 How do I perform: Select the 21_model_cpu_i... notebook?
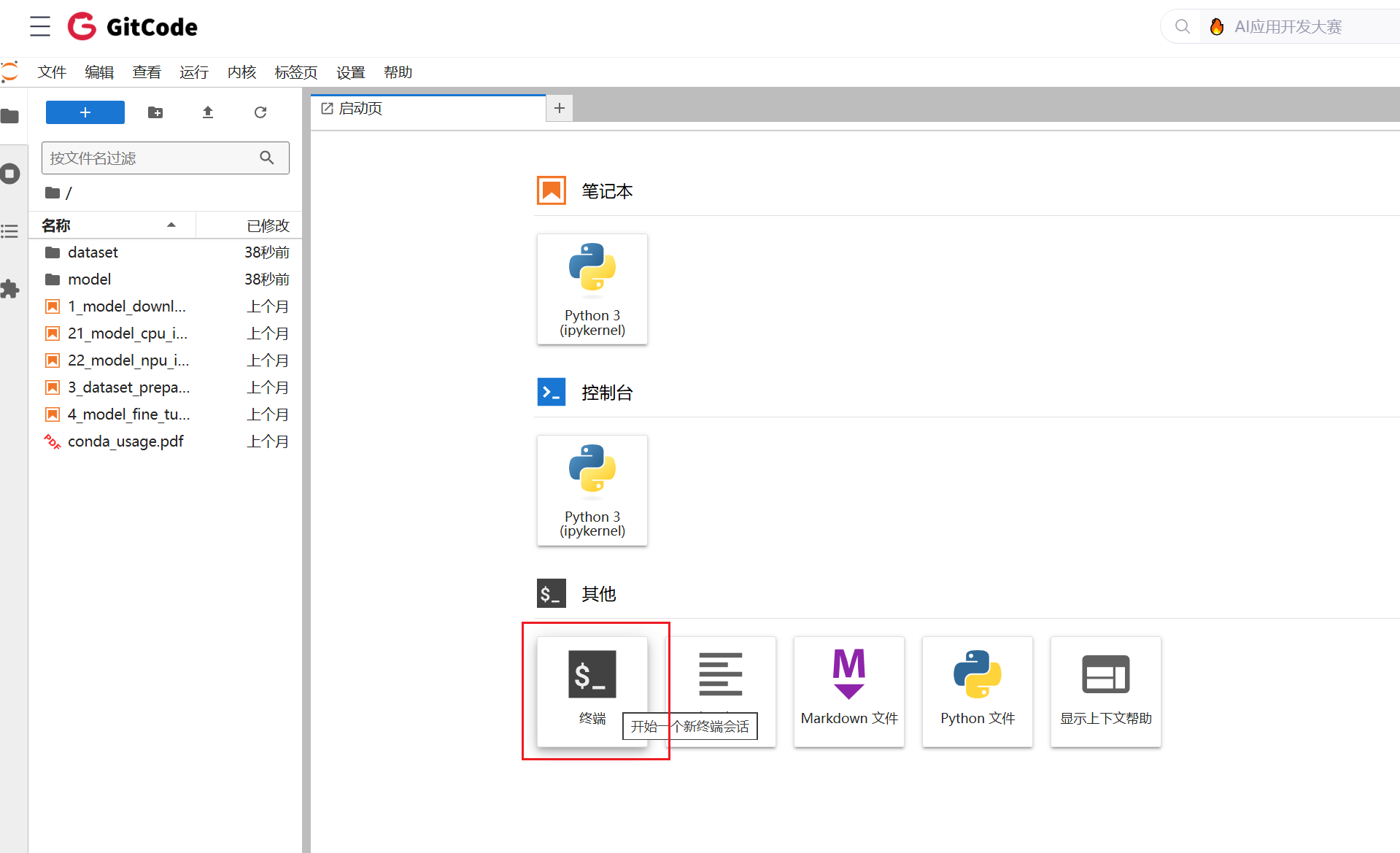coord(166,333)
